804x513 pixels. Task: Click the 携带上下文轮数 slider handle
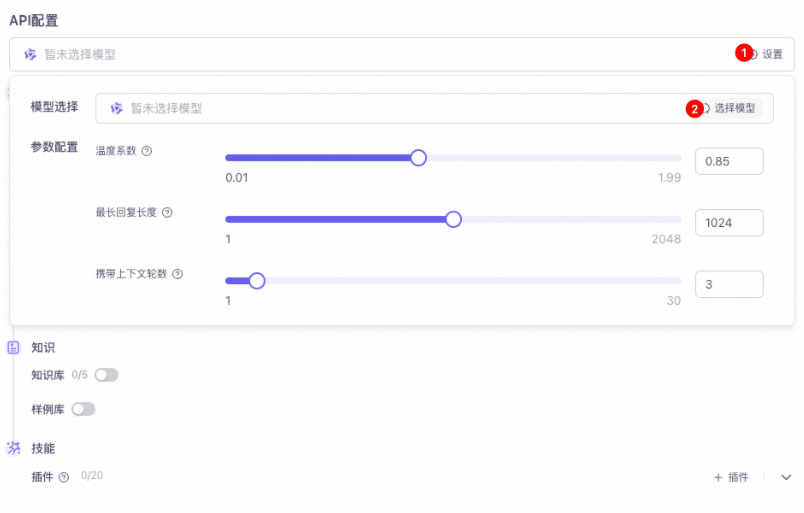click(257, 281)
